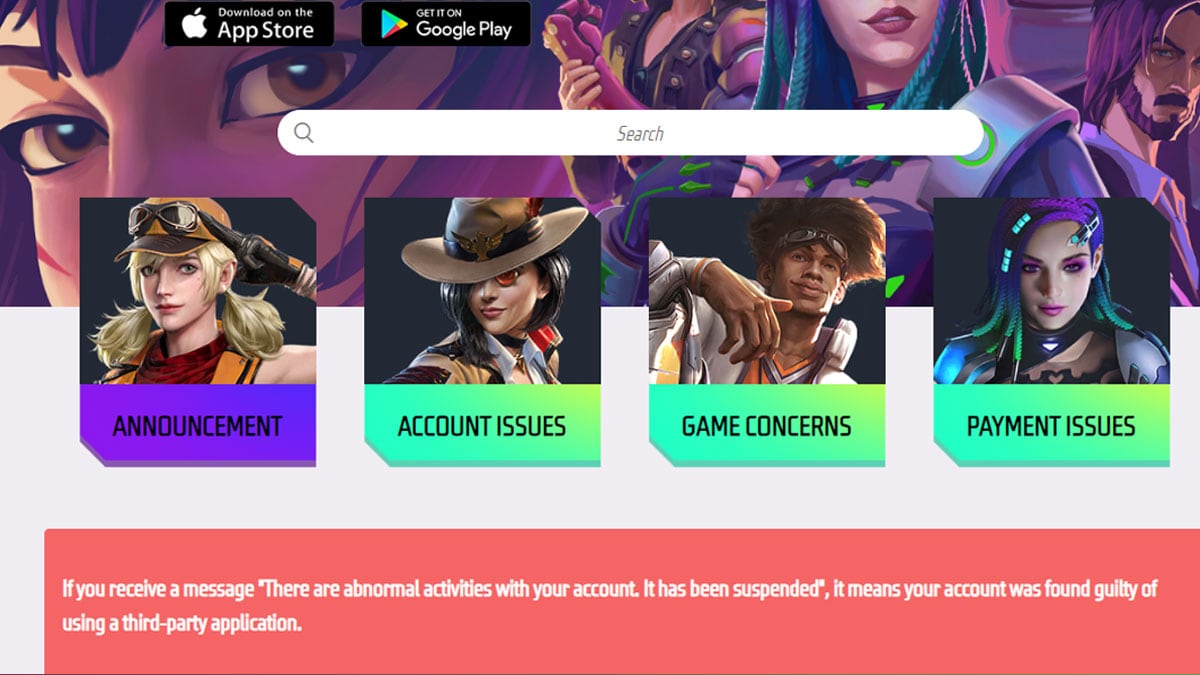1200x675 pixels.
Task: Click the quoted "abnormal activities" message text
Action: click(x=541, y=588)
